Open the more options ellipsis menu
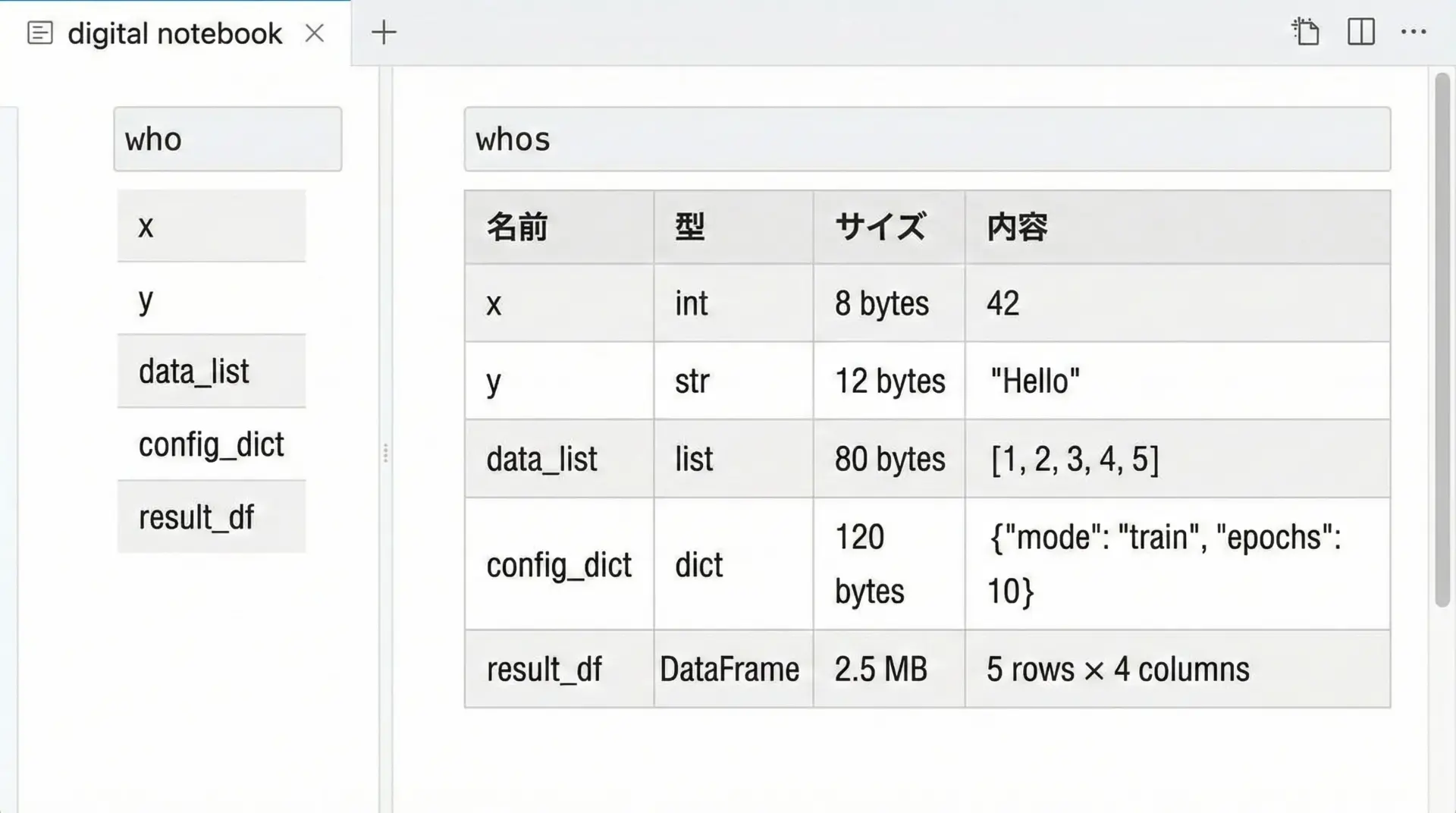Screen dimensions: 1456x813 pos(1414,32)
